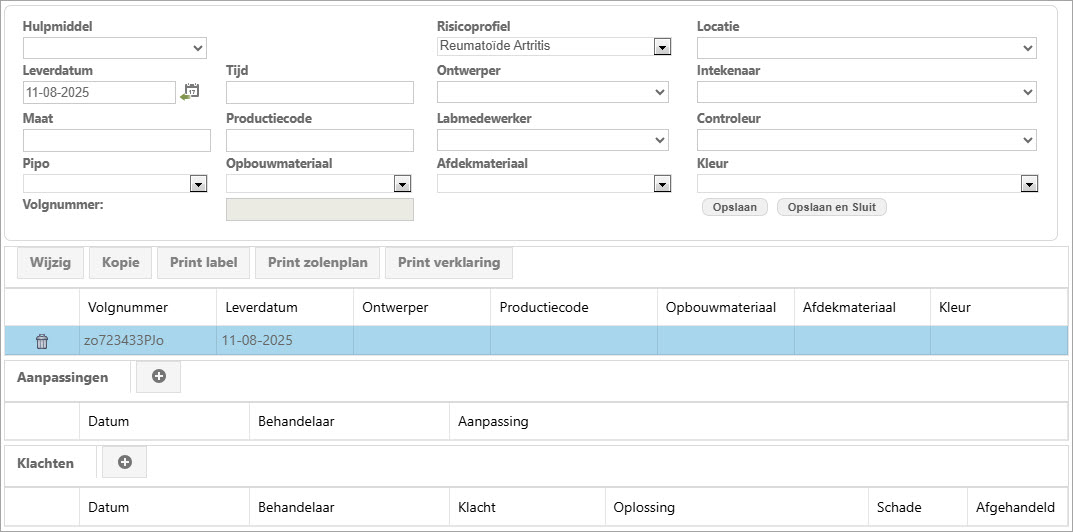Expand the Opbouwmateriaal combo box

[402, 184]
